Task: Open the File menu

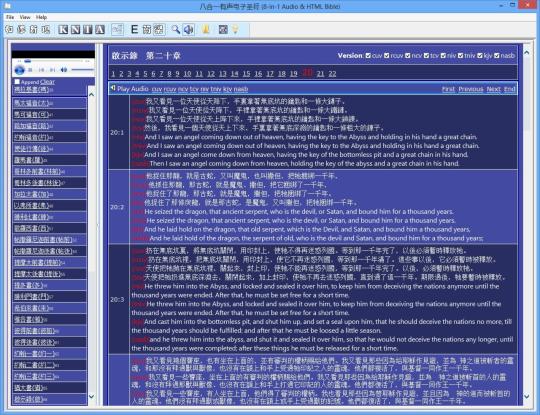Action: point(10,17)
